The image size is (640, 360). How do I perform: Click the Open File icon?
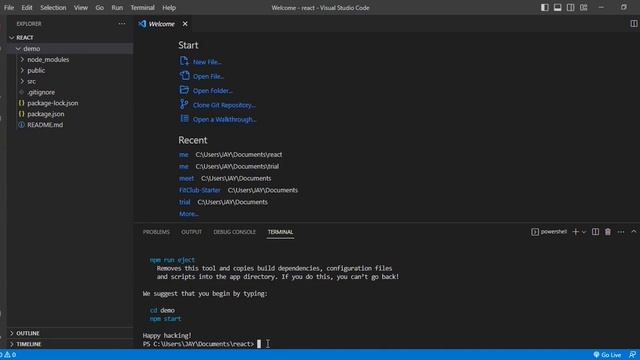click(x=184, y=76)
